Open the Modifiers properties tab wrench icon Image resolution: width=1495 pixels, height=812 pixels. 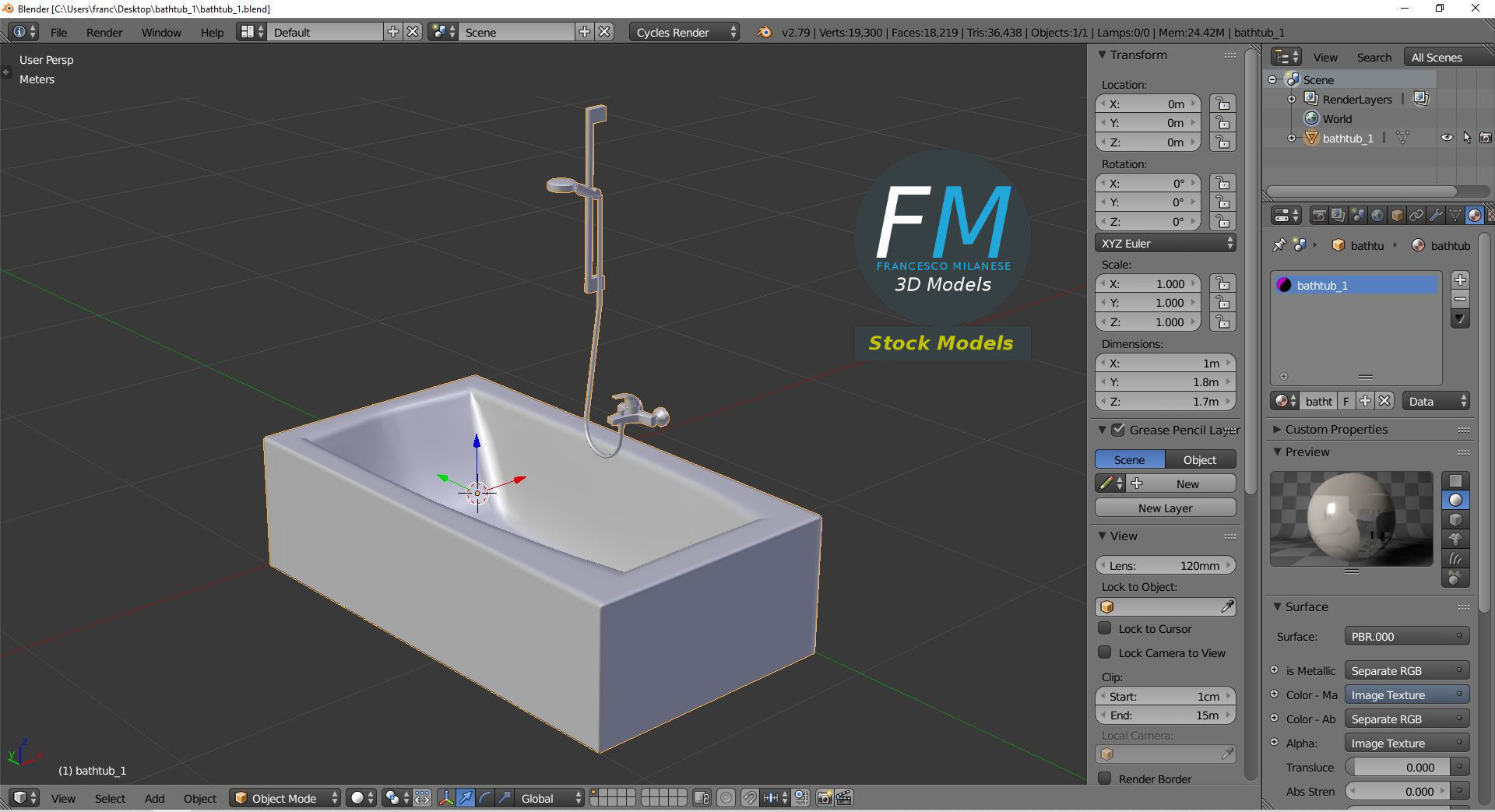pyautogui.click(x=1436, y=216)
